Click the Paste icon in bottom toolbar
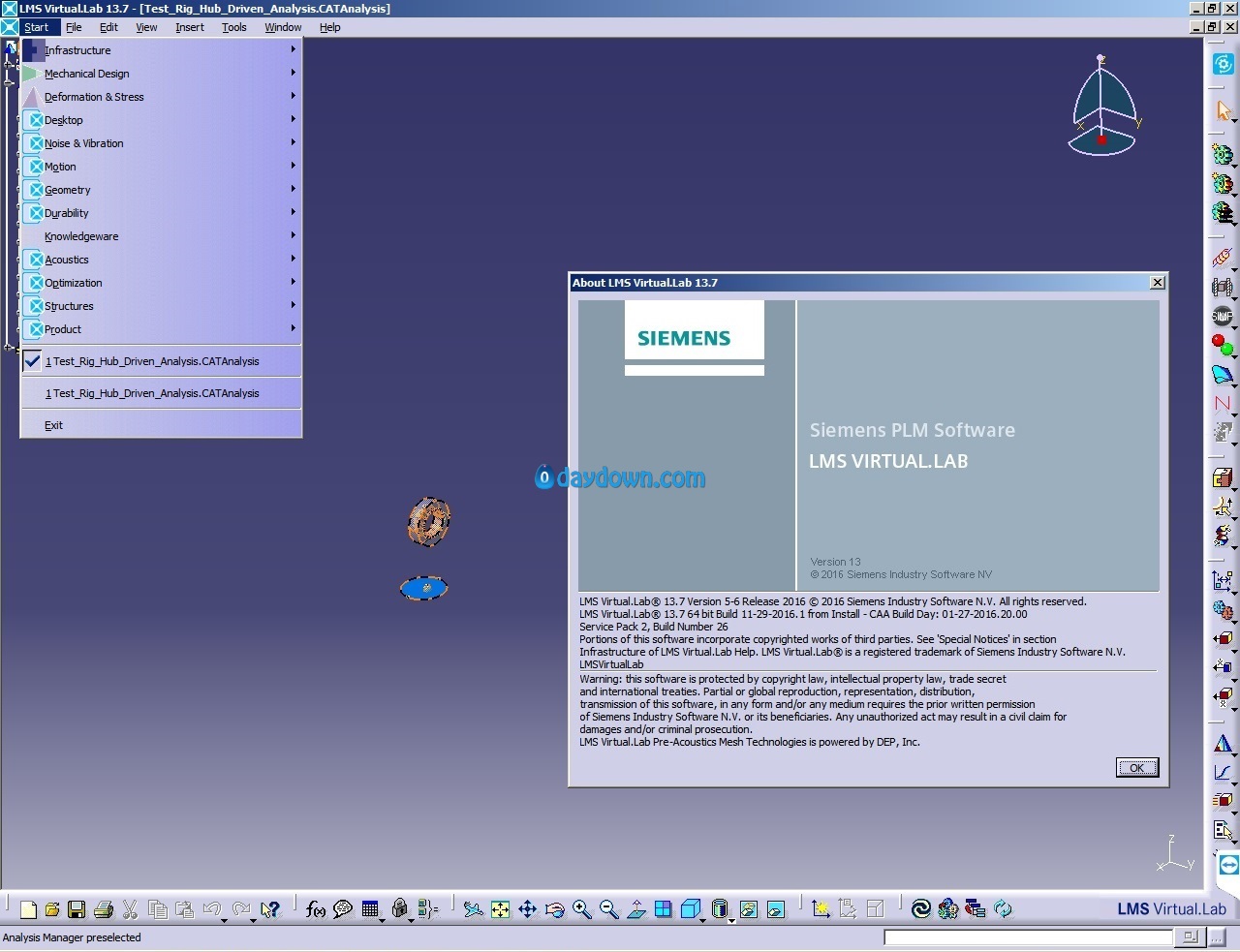 [184, 909]
